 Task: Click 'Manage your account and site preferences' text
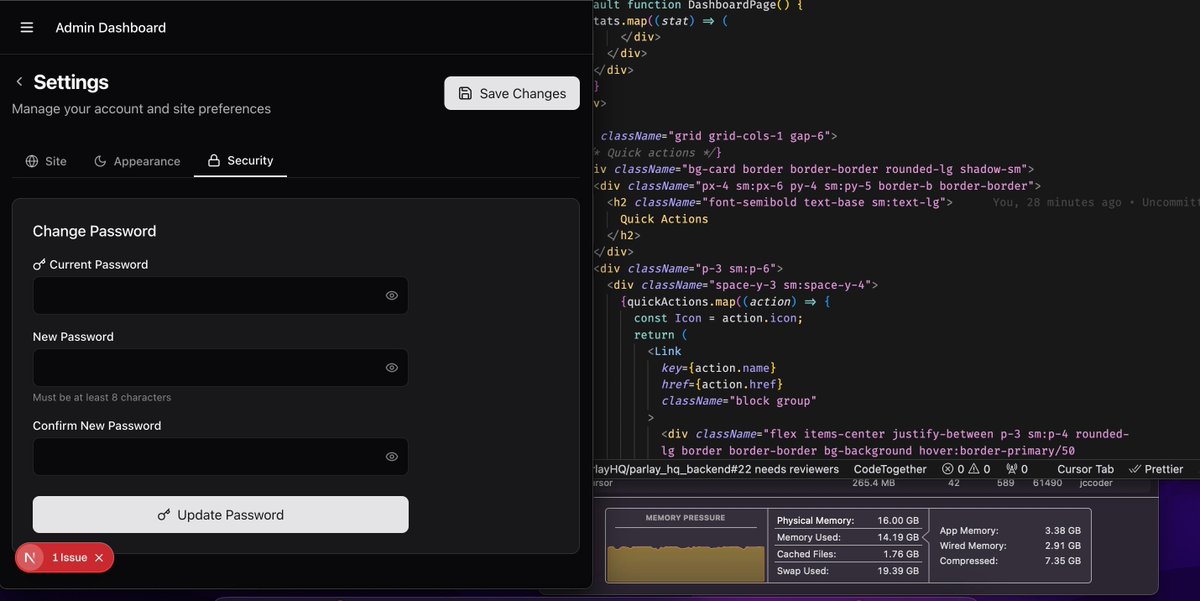141,108
